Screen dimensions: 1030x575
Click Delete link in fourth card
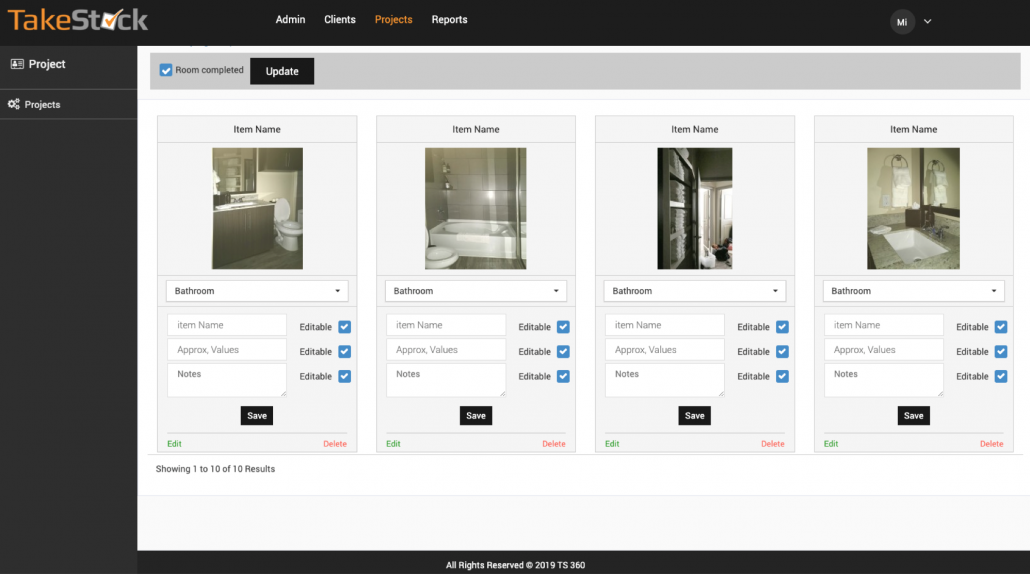click(x=991, y=444)
